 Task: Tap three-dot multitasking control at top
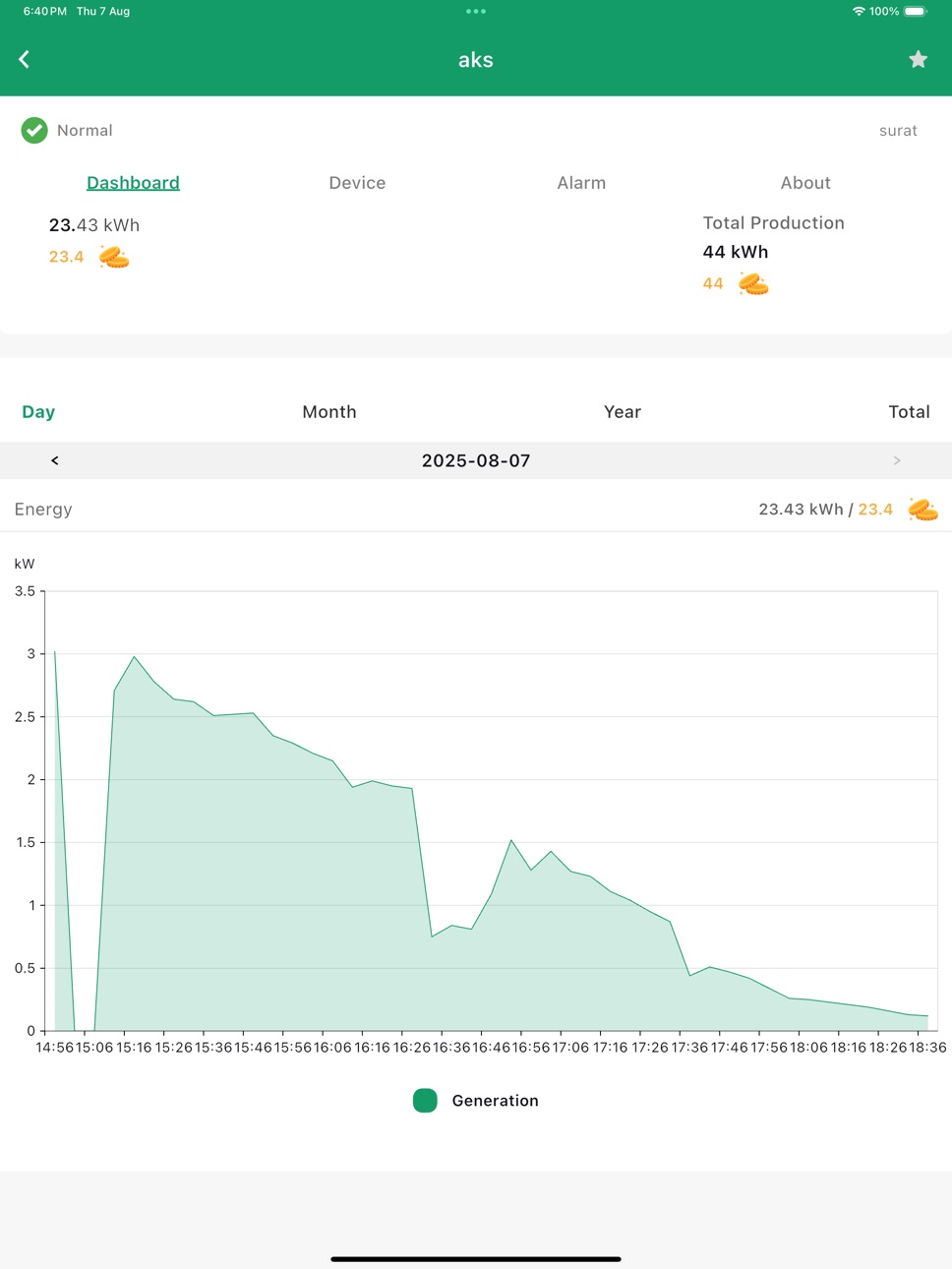(476, 12)
